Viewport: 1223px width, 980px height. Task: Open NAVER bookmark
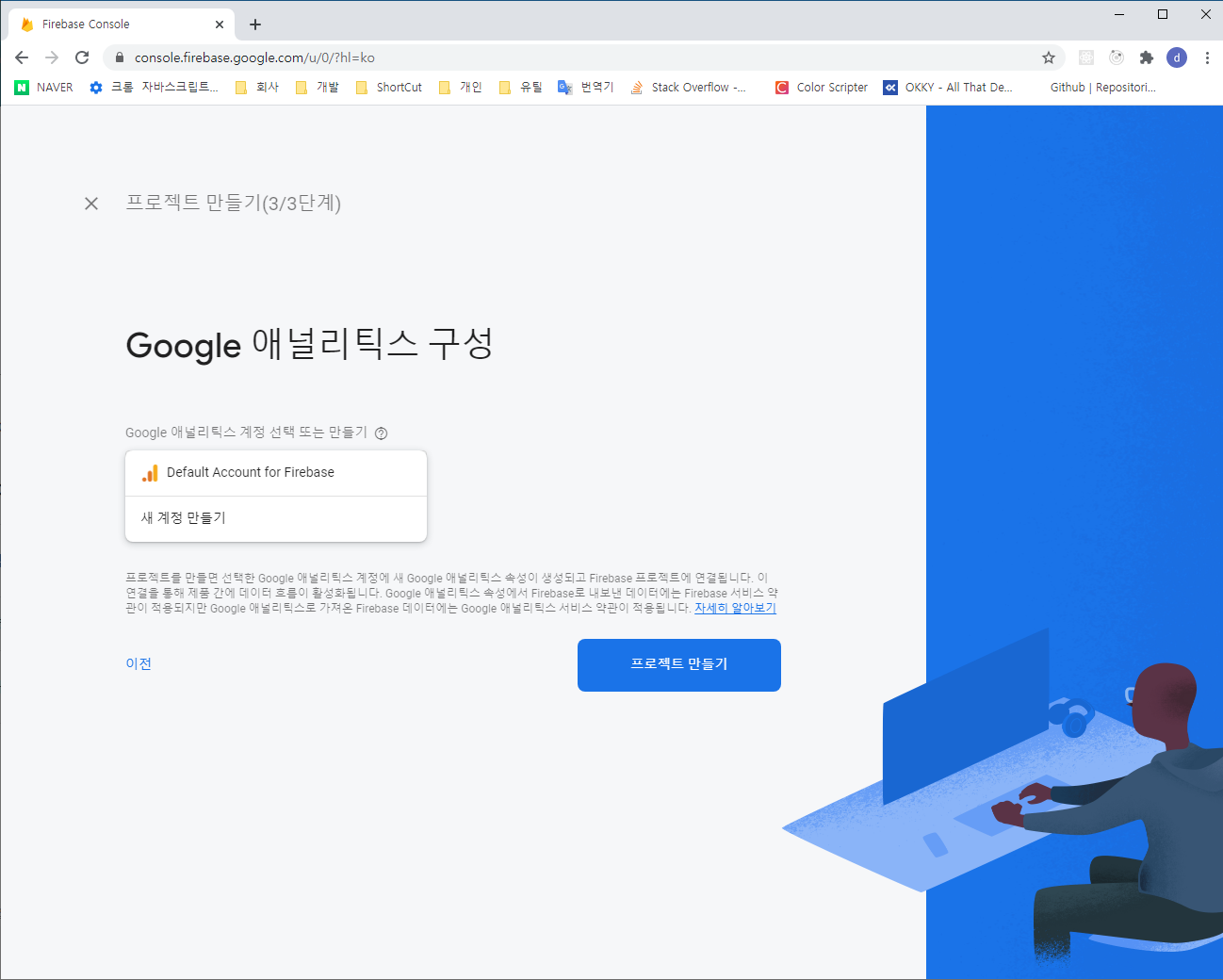pos(44,88)
